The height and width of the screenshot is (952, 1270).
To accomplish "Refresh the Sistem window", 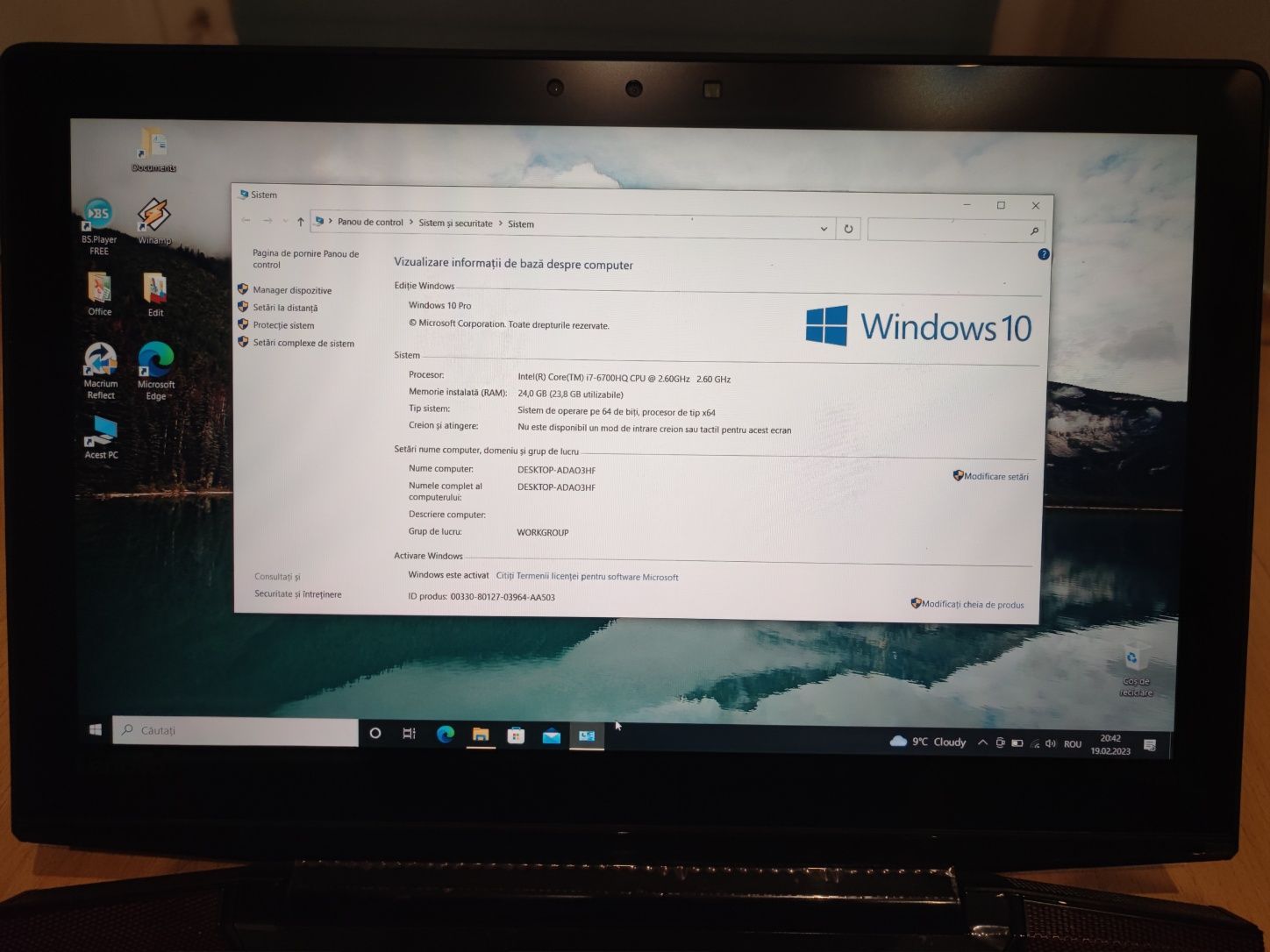I will (848, 229).
